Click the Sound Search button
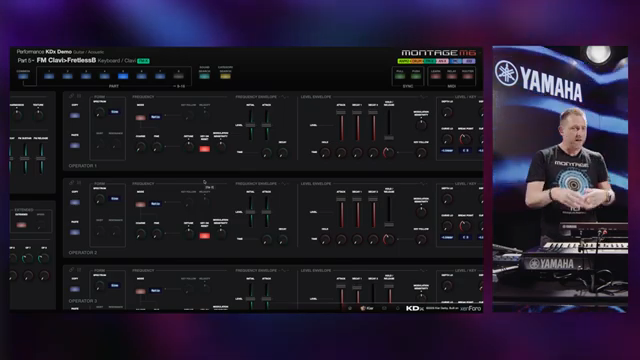The width and height of the screenshot is (640, 360). click(x=204, y=76)
